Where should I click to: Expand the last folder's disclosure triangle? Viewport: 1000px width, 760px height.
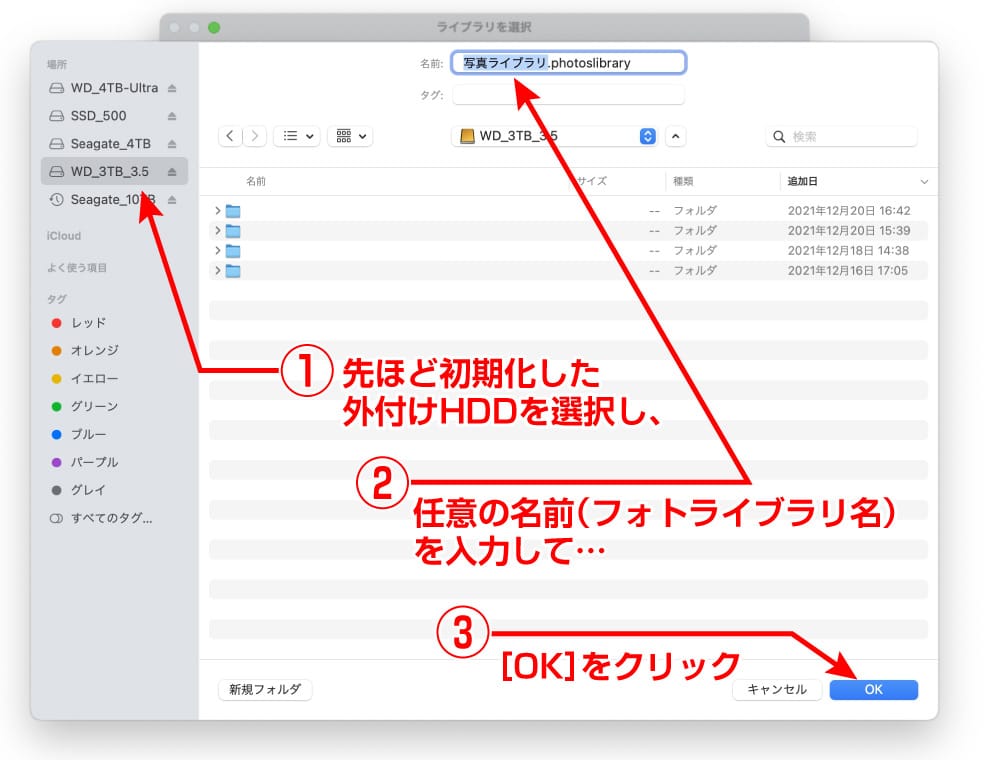[218, 270]
